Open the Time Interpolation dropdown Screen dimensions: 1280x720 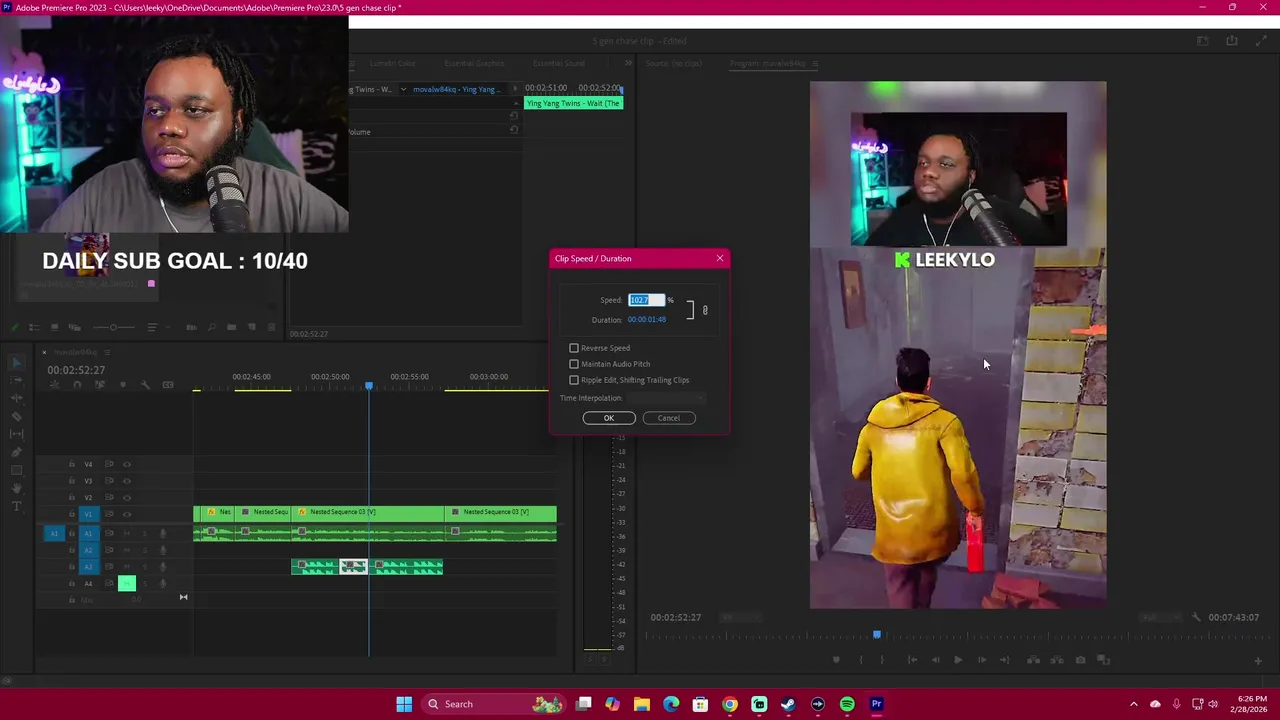[666, 398]
